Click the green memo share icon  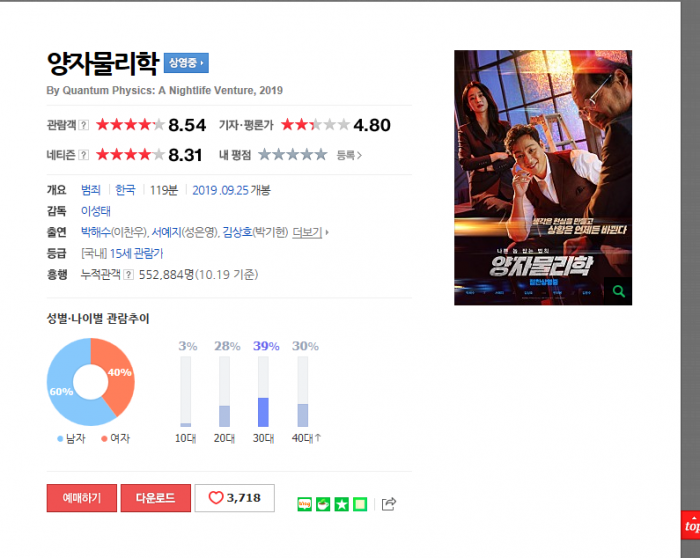point(360,504)
